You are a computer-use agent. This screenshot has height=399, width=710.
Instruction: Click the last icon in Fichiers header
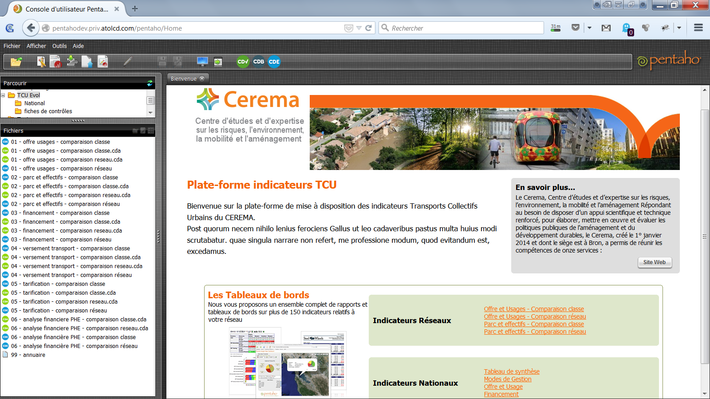click(x=150, y=130)
